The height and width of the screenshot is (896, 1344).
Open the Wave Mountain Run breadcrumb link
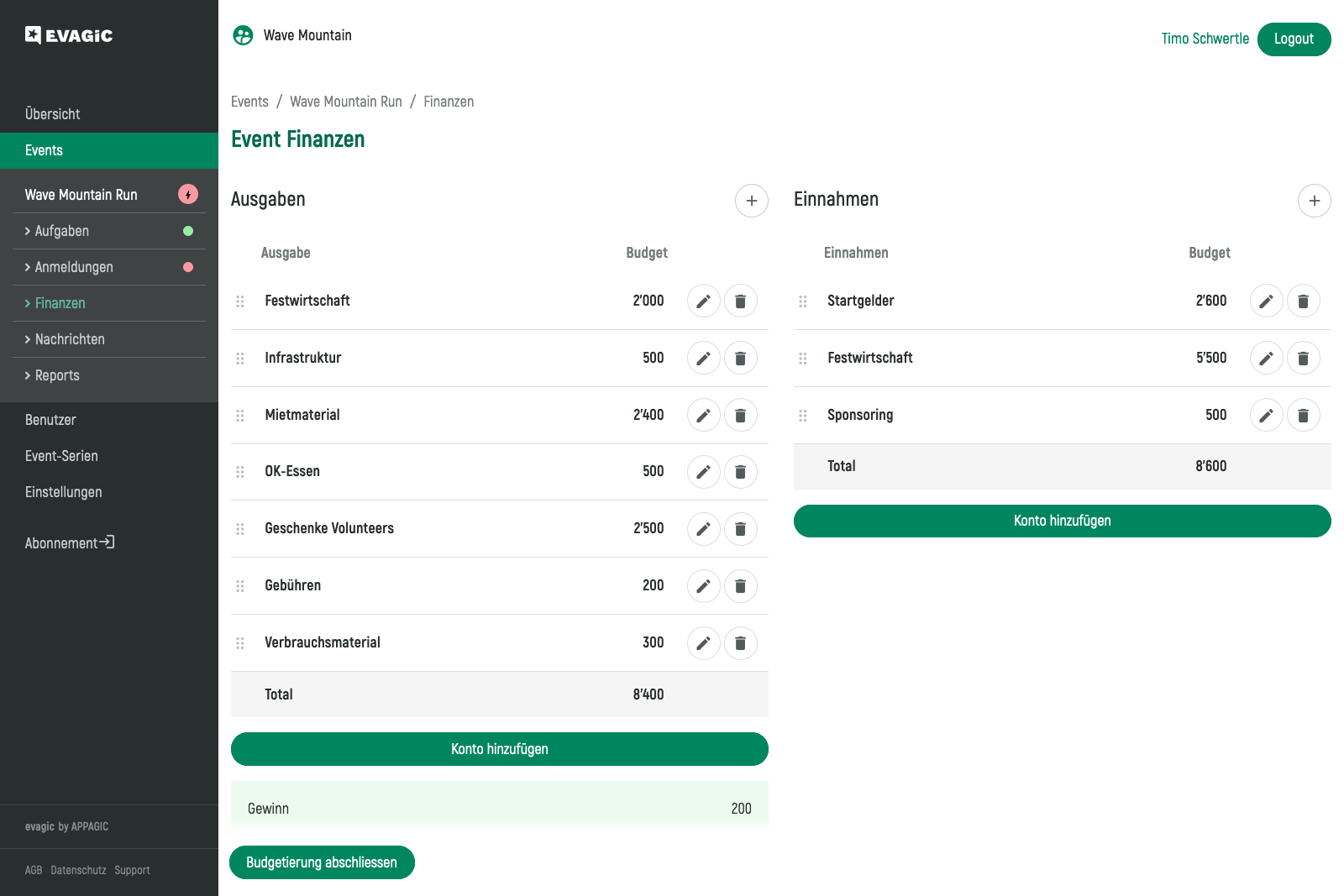345,102
